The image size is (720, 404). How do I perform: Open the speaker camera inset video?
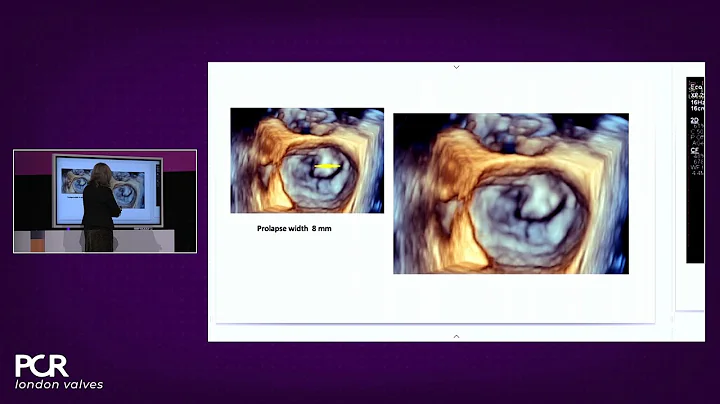pyautogui.click(x=105, y=201)
